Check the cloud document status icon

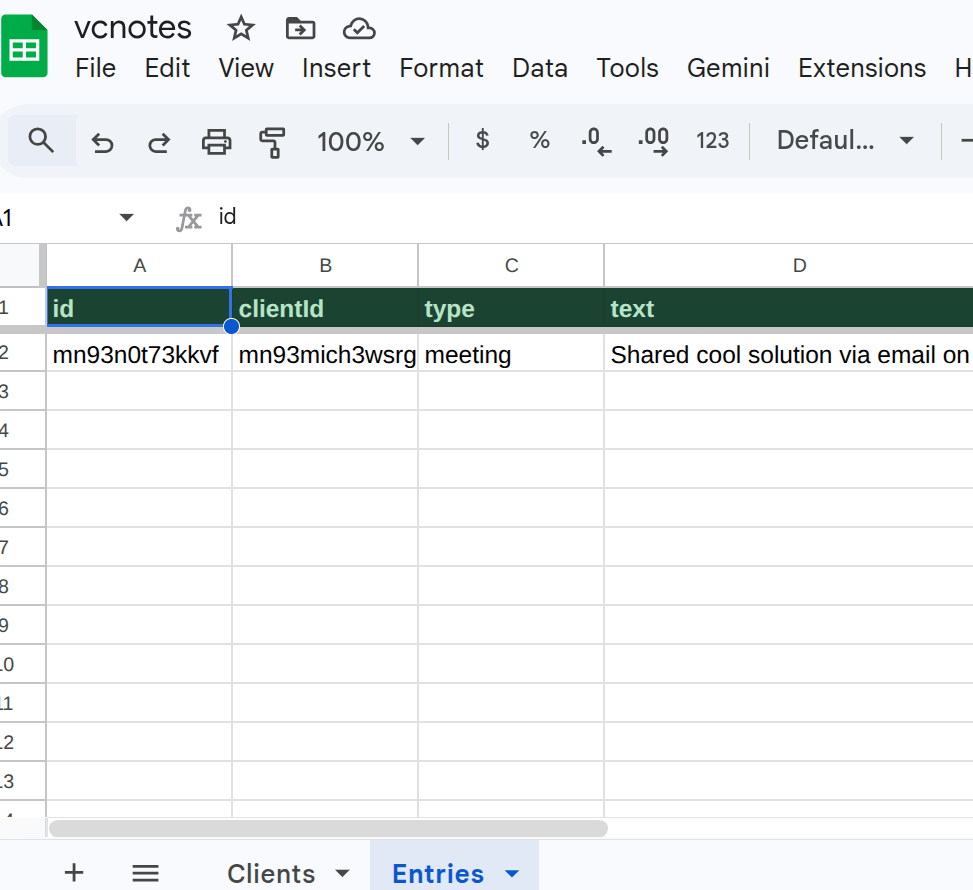click(x=359, y=29)
